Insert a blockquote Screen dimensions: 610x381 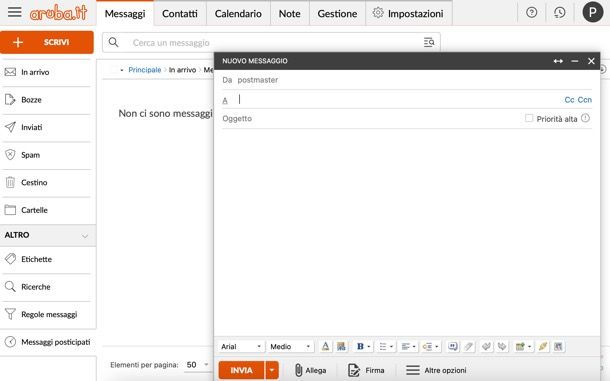click(x=452, y=346)
